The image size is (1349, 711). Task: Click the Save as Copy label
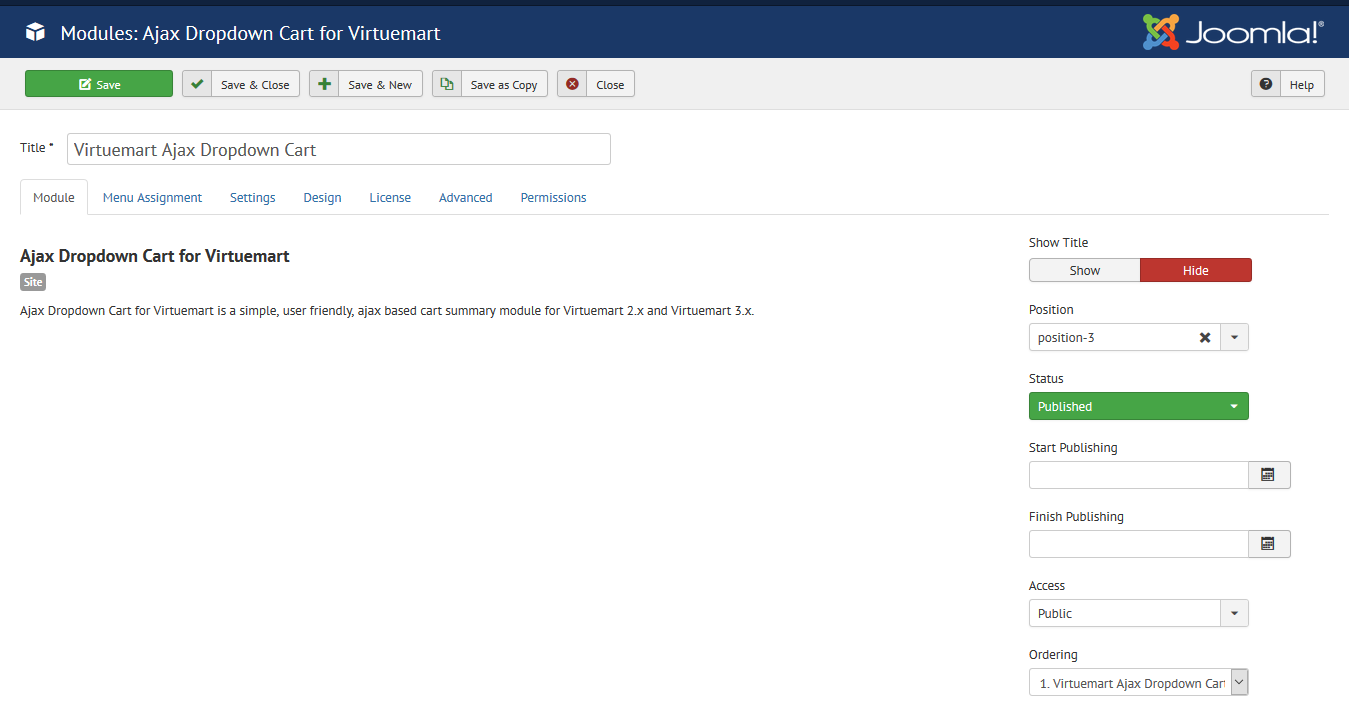point(504,85)
